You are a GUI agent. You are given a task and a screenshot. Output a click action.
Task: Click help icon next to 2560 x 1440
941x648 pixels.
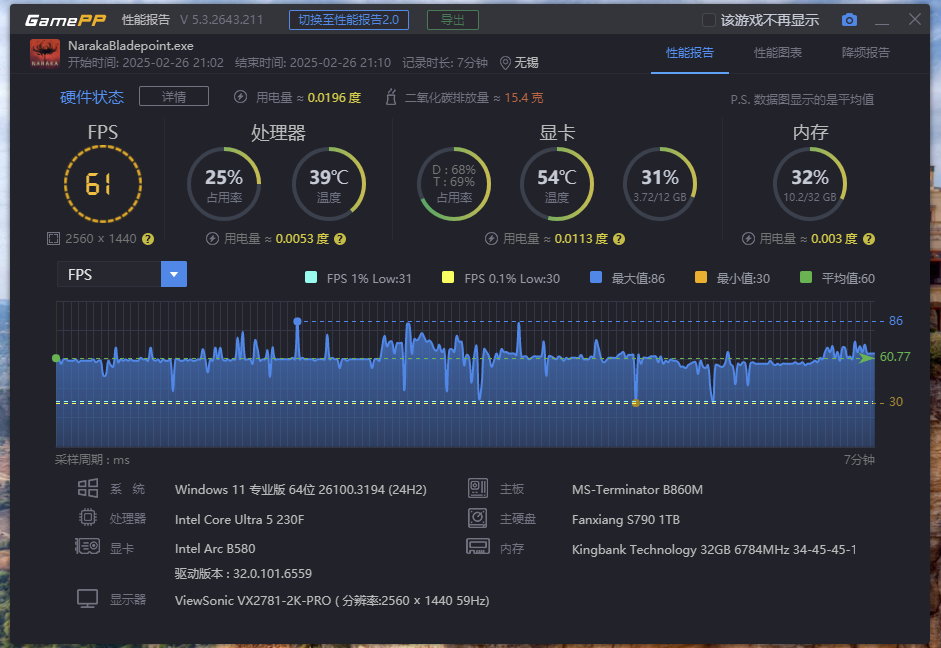click(x=148, y=239)
